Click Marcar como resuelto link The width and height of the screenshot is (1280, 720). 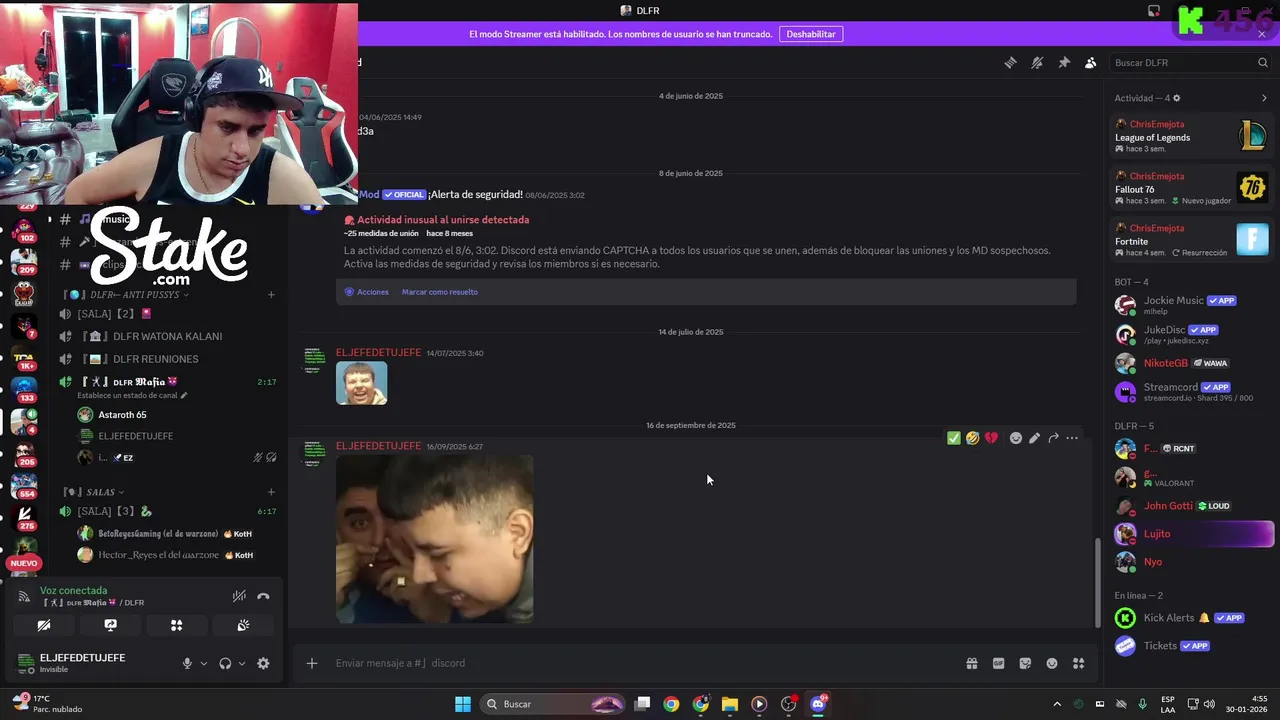[440, 292]
